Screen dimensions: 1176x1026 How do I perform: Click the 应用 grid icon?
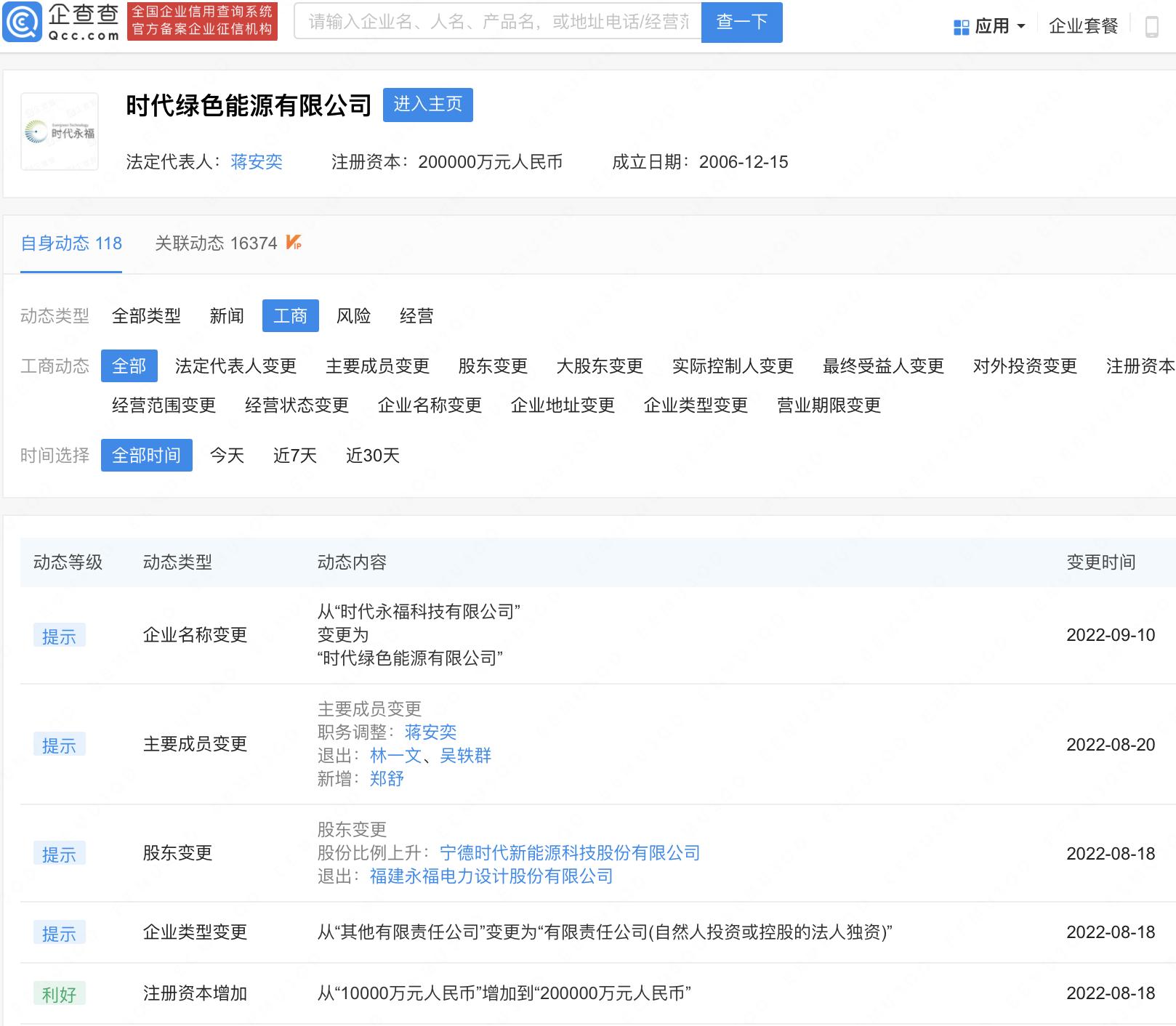point(961,27)
